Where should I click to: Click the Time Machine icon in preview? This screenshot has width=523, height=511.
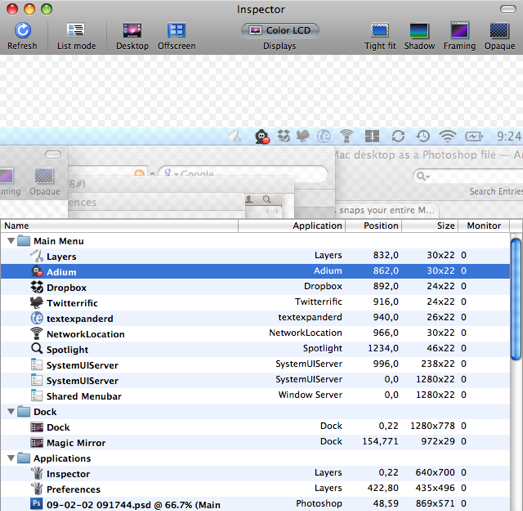[423, 136]
